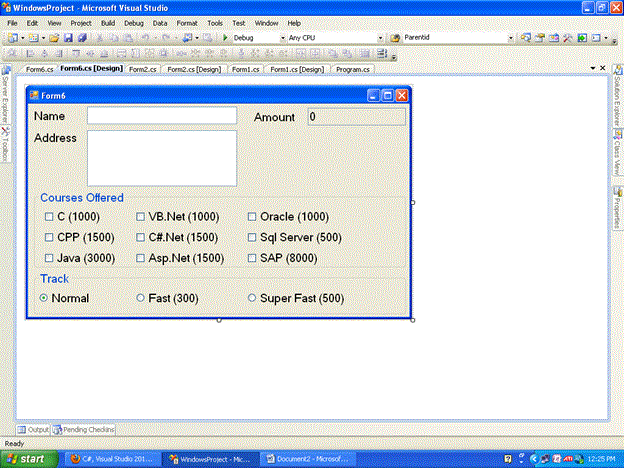624x468 pixels.
Task: Check the VB.Net (1000) checkbox
Action: coord(140,216)
